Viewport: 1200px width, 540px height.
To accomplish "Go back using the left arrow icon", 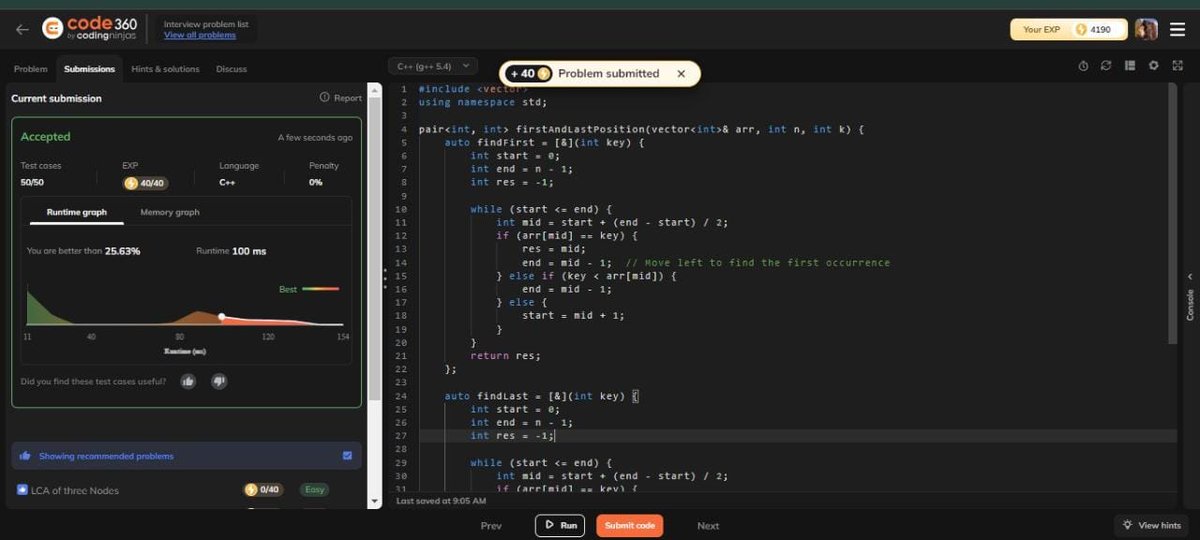I will pyautogui.click(x=22, y=30).
